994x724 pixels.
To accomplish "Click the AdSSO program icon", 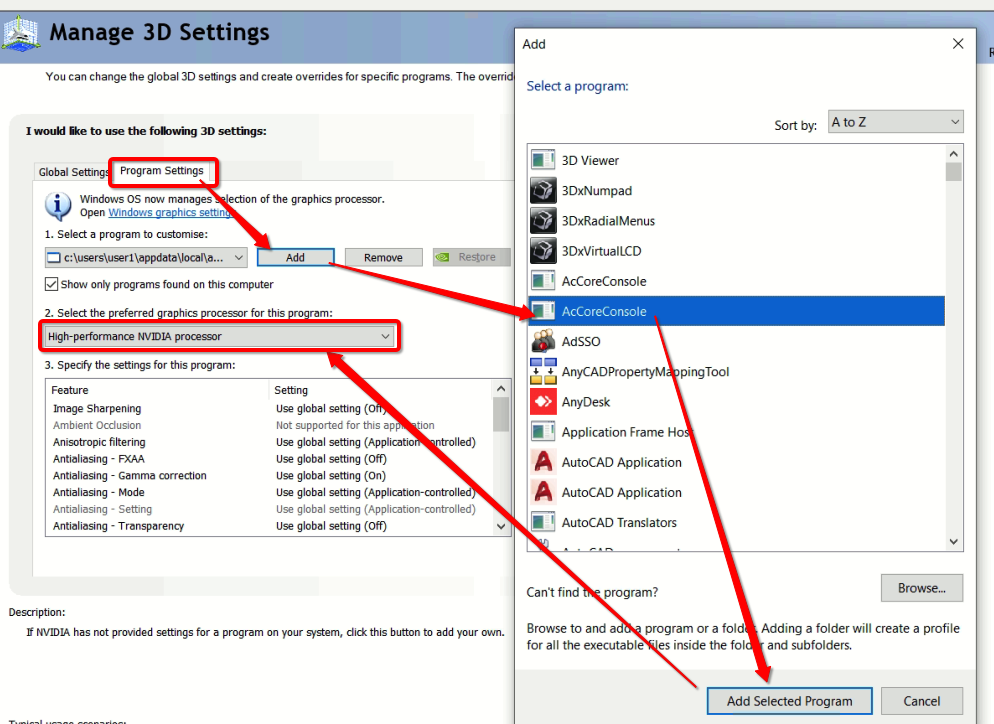I will 541,340.
